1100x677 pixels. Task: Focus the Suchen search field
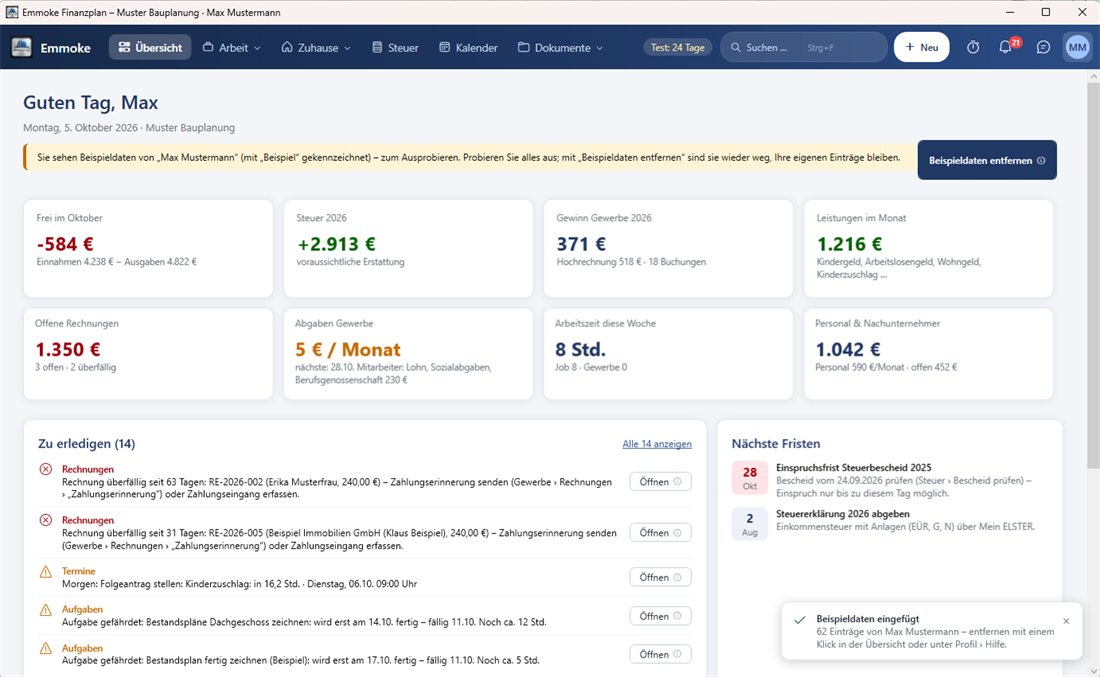(x=804, y=47)
